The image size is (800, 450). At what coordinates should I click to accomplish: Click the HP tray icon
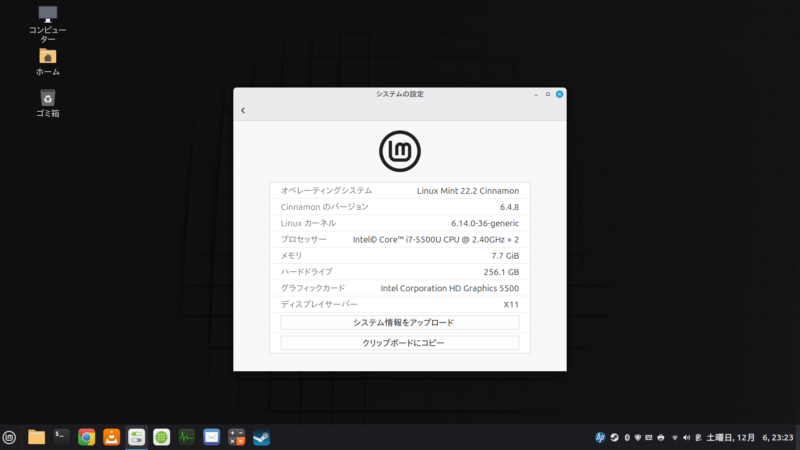[x=600, y=437]
